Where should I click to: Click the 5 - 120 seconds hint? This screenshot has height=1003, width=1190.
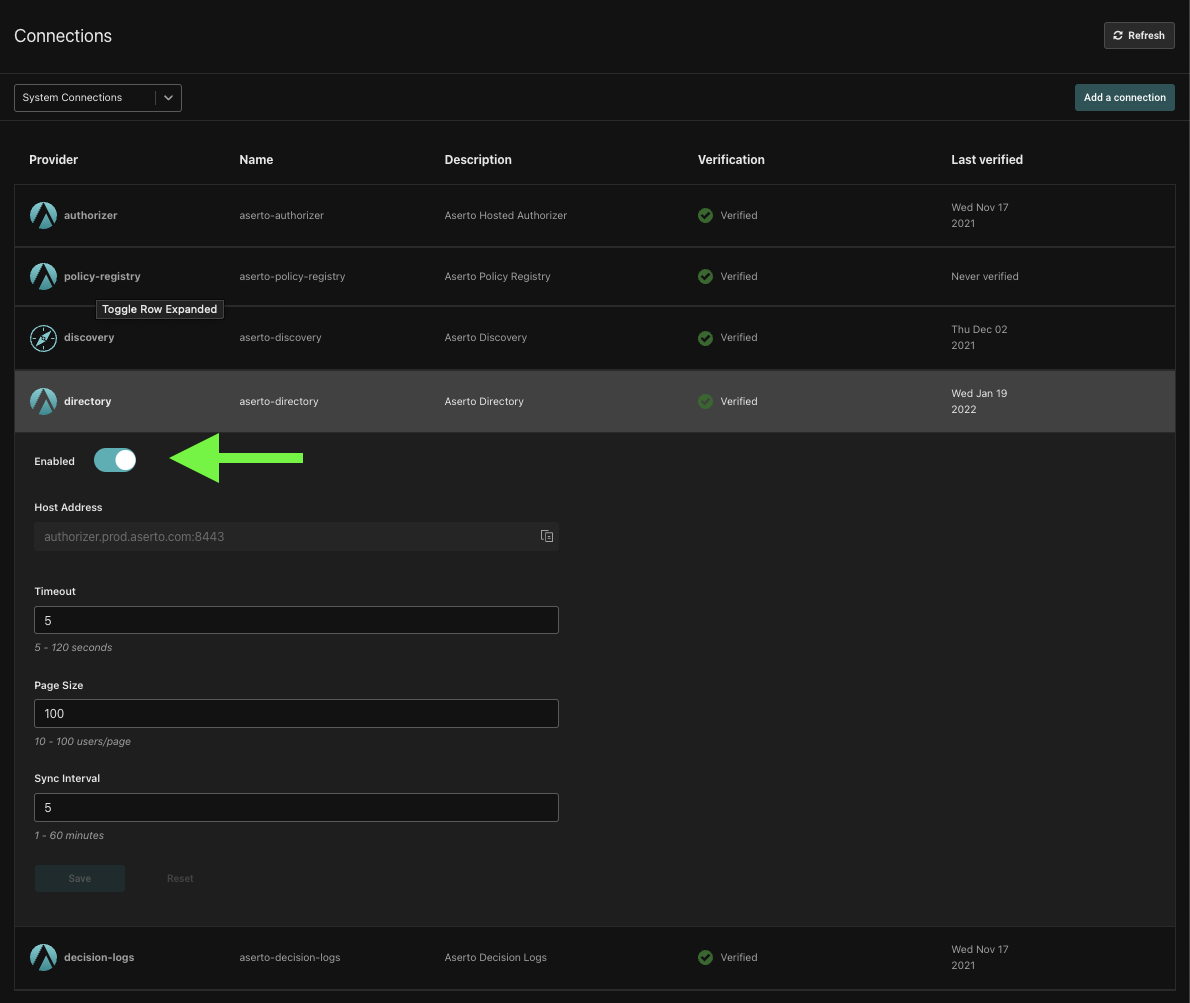click(x=73, y=647)
